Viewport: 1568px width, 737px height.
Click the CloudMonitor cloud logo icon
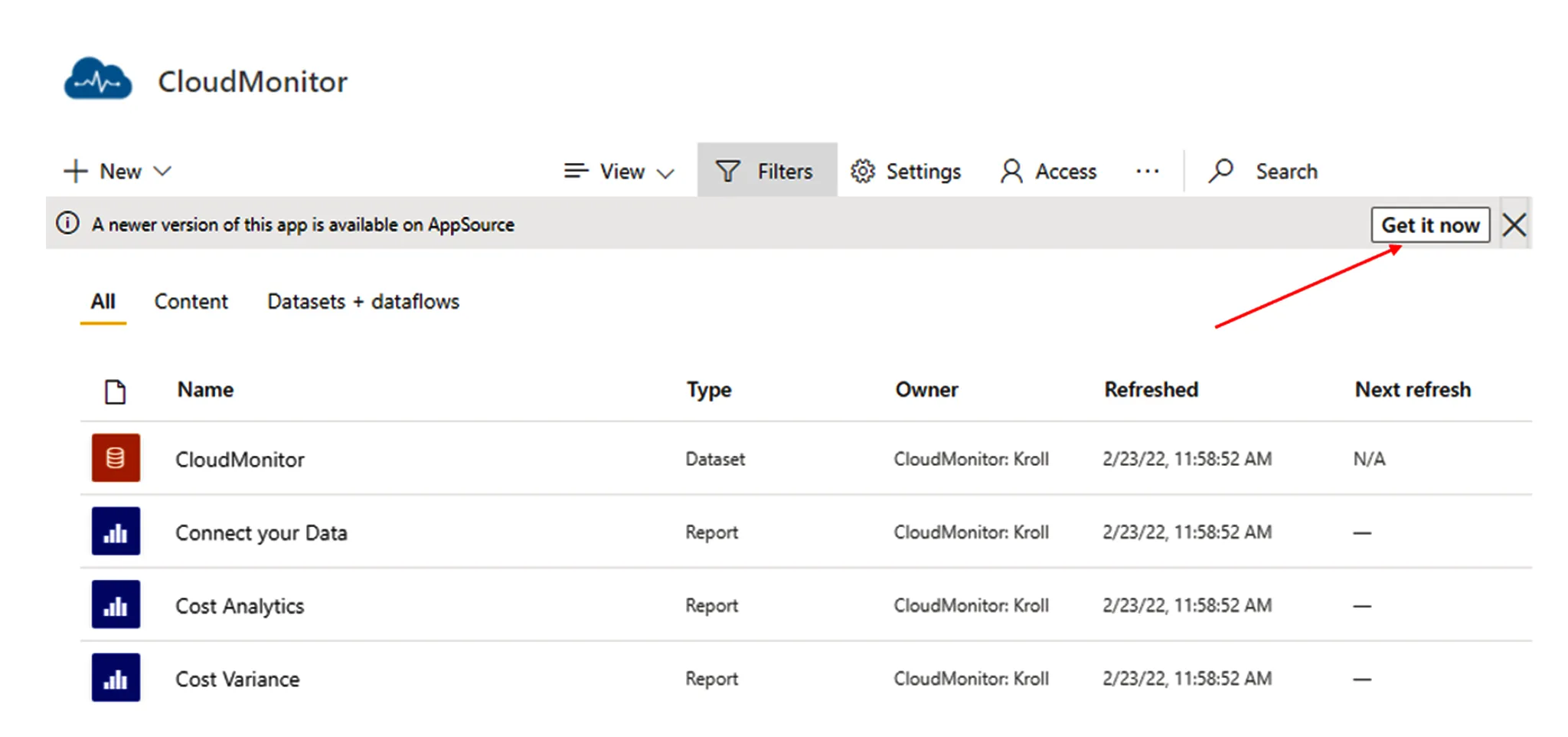[98, 79]
